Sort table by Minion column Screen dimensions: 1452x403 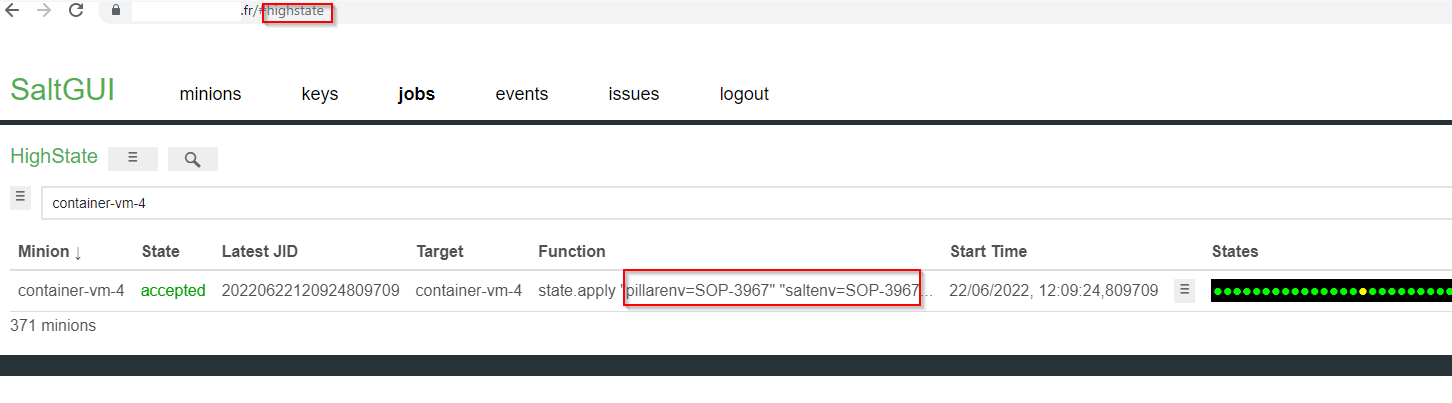click(x=50, y=252)
